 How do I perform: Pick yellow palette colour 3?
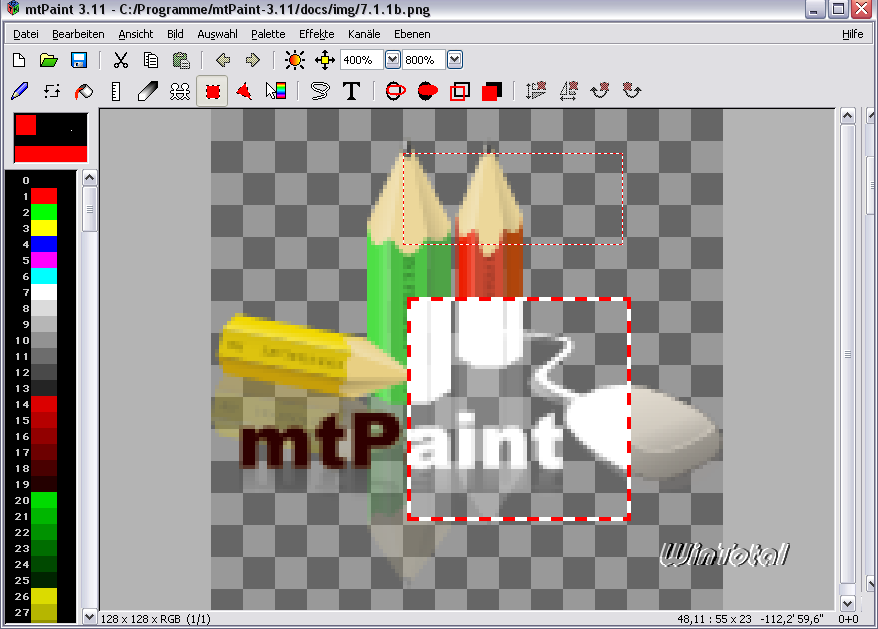tap(44, 228)
